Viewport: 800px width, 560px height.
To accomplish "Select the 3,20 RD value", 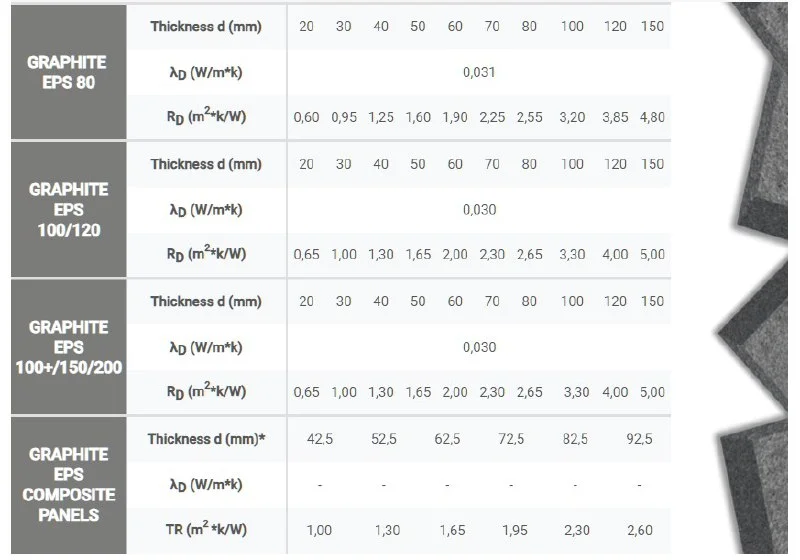I will pyautogui.click(x=571, y=117).
